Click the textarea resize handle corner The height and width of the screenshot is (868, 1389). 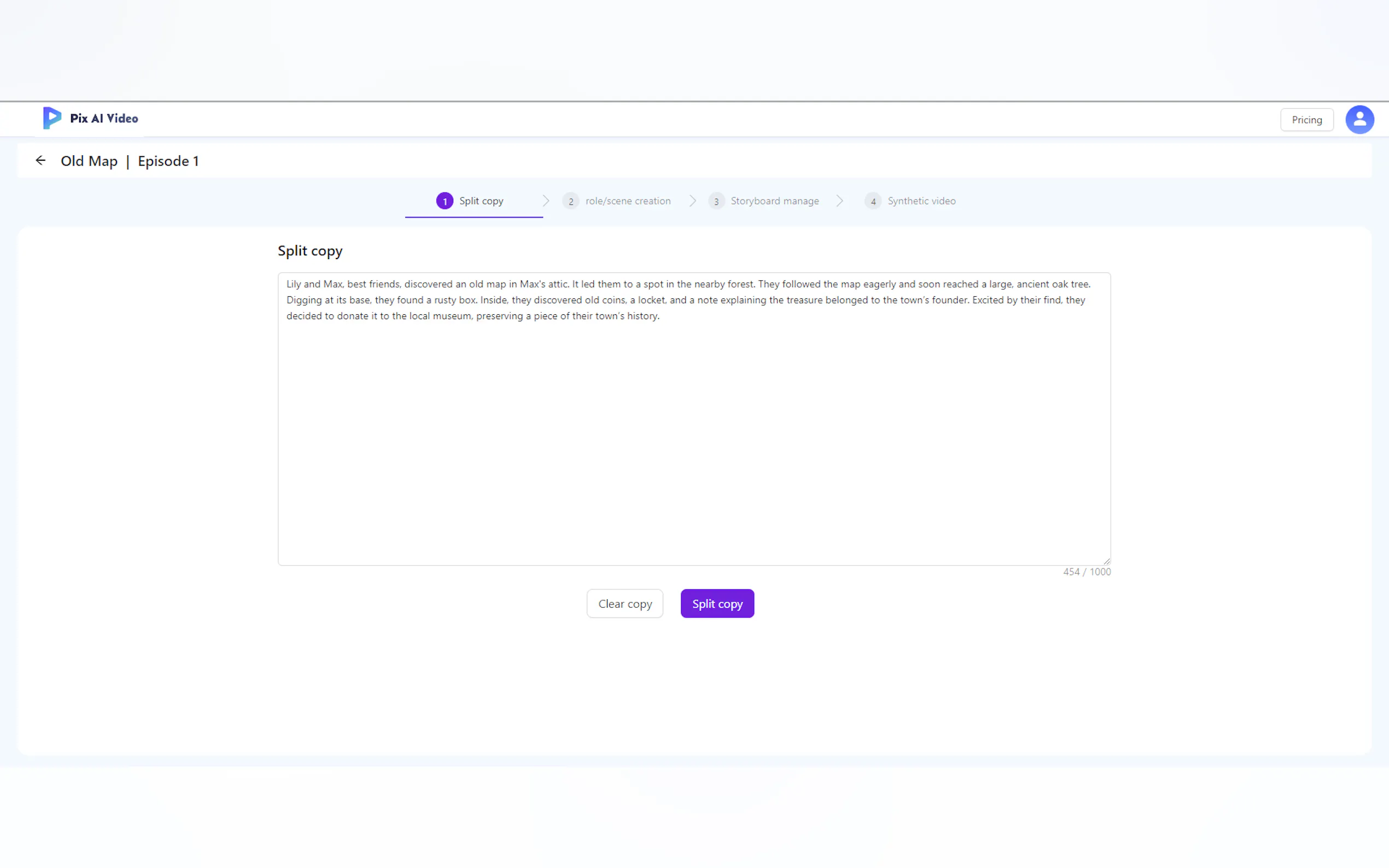pos(1106,561)
